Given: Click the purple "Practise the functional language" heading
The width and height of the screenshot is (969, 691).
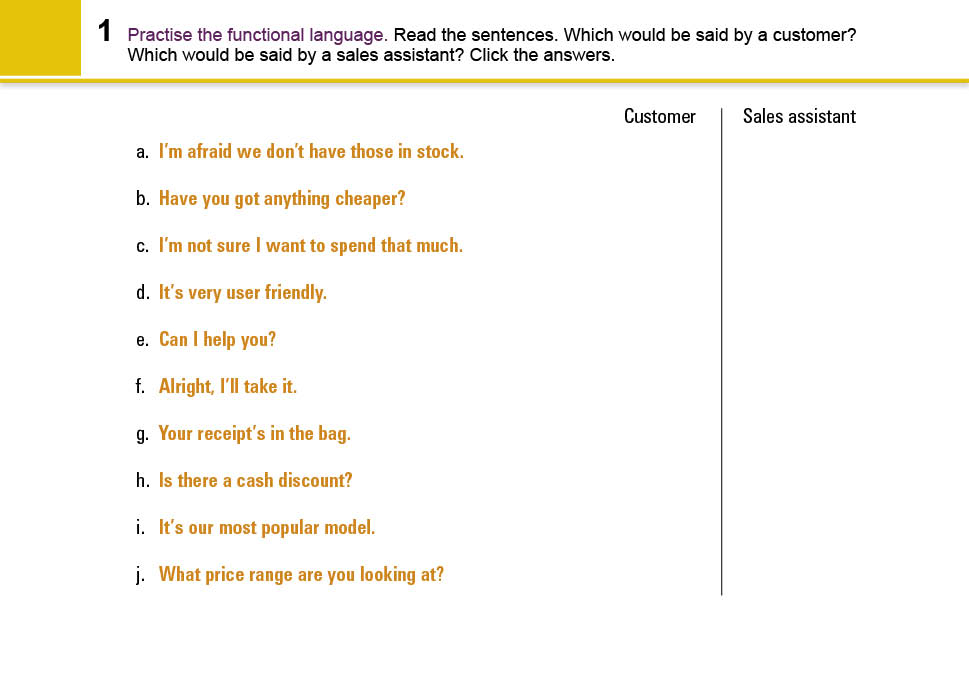Looking at the screenshot, I should [x=257, y=35].
